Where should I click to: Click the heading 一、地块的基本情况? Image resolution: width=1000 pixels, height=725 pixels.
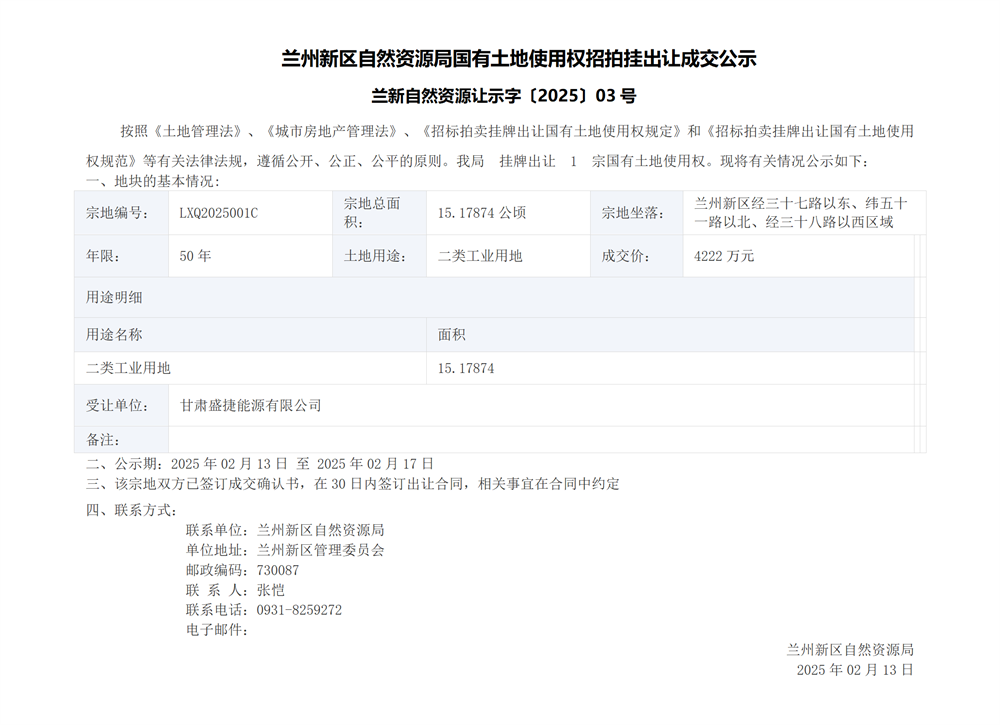pos(153,181)
